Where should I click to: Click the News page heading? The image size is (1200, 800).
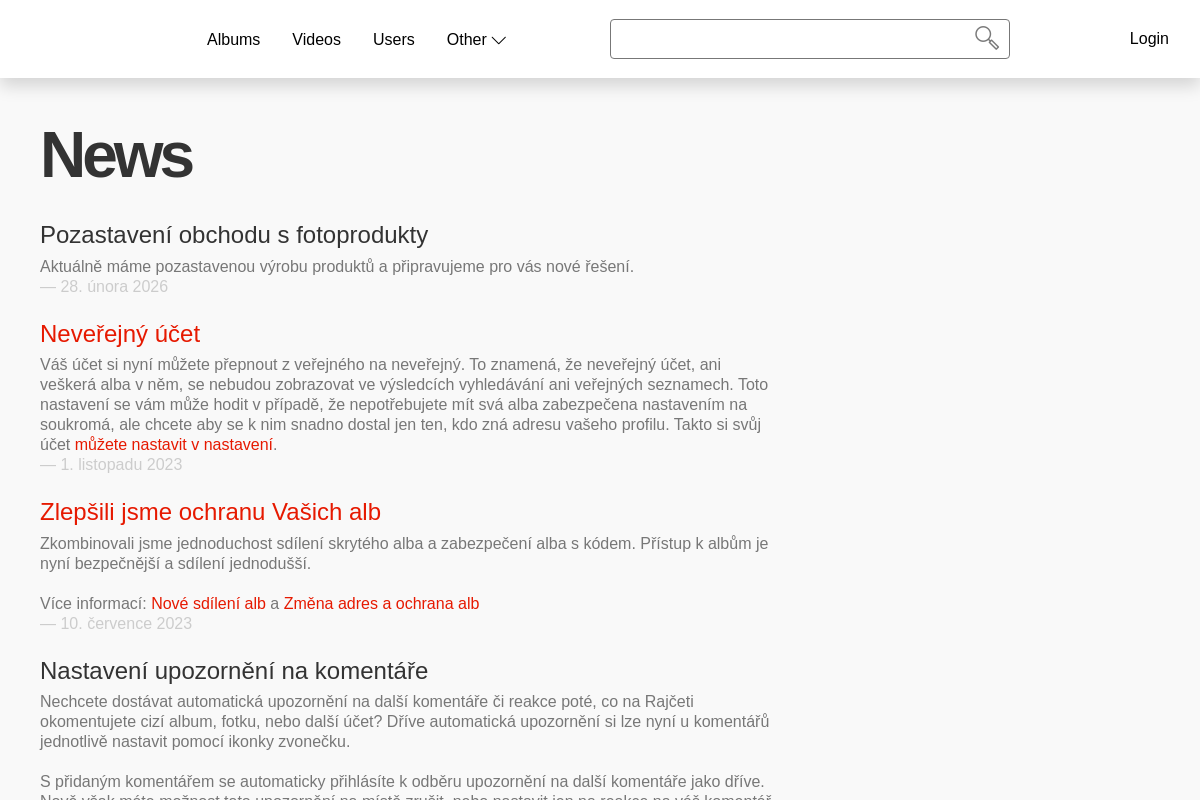[115, 155]
